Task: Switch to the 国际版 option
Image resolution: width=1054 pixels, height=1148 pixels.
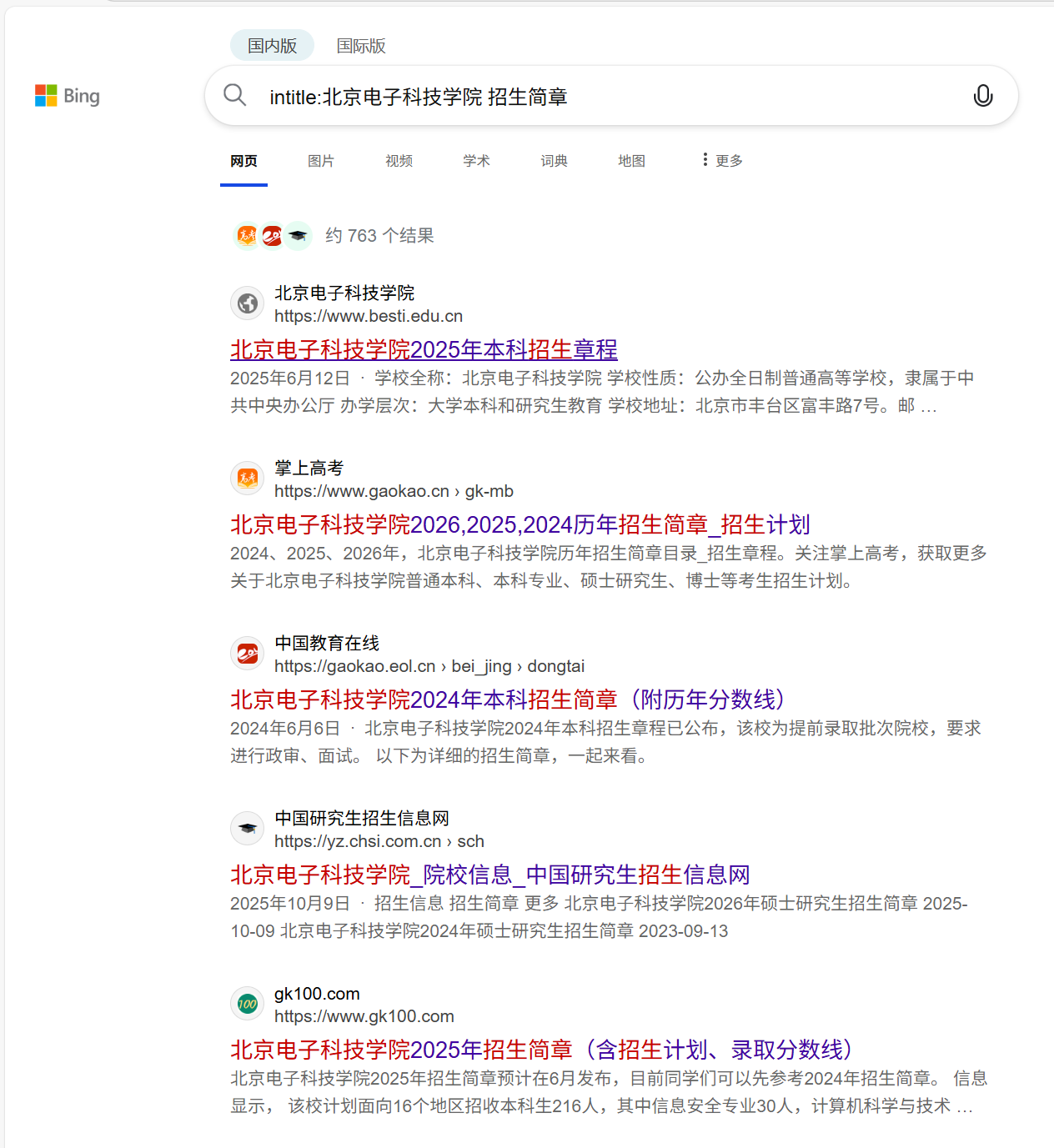Action: click(361, 45)
